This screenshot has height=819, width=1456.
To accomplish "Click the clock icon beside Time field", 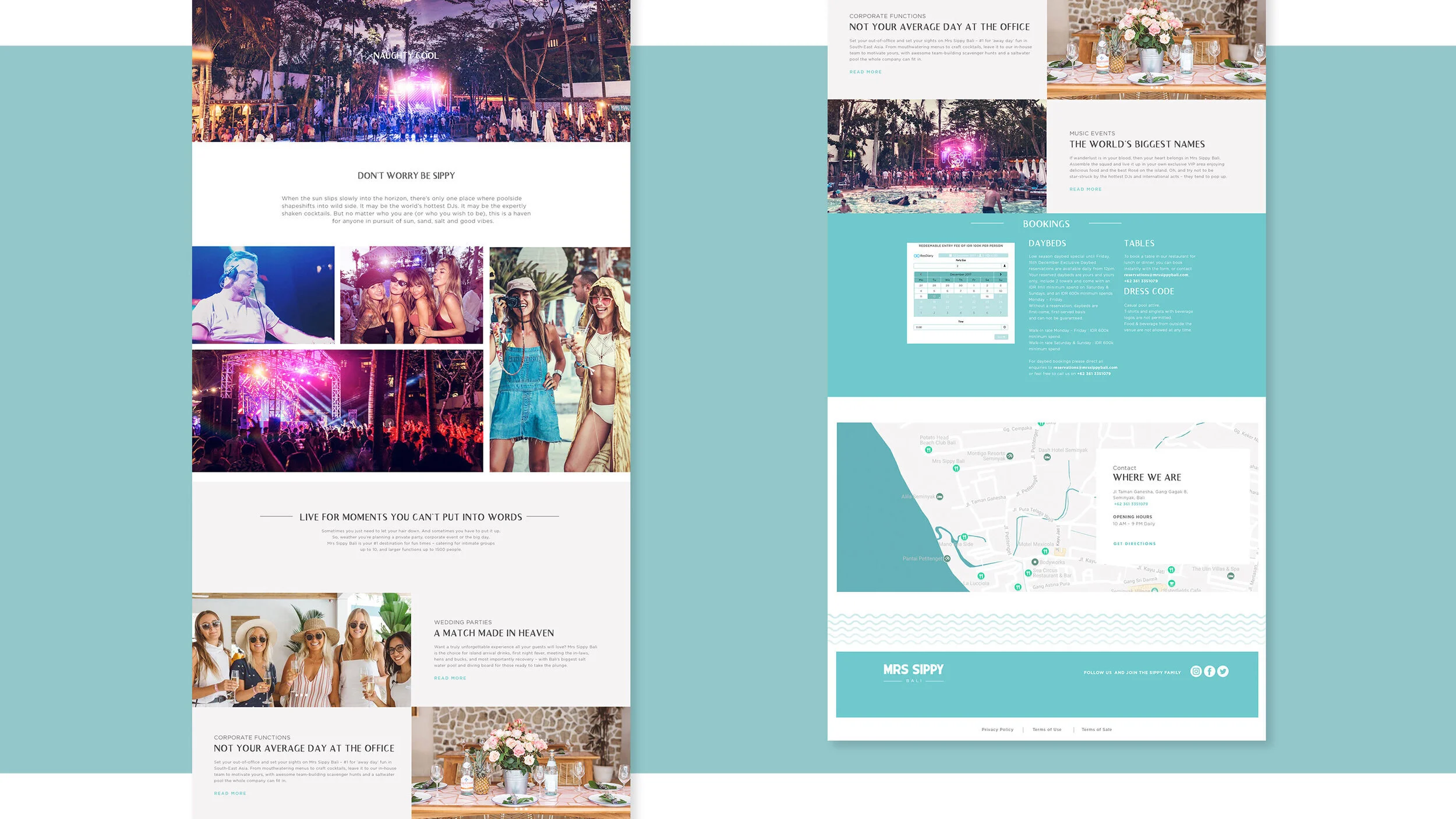I will pos(1005,327).
